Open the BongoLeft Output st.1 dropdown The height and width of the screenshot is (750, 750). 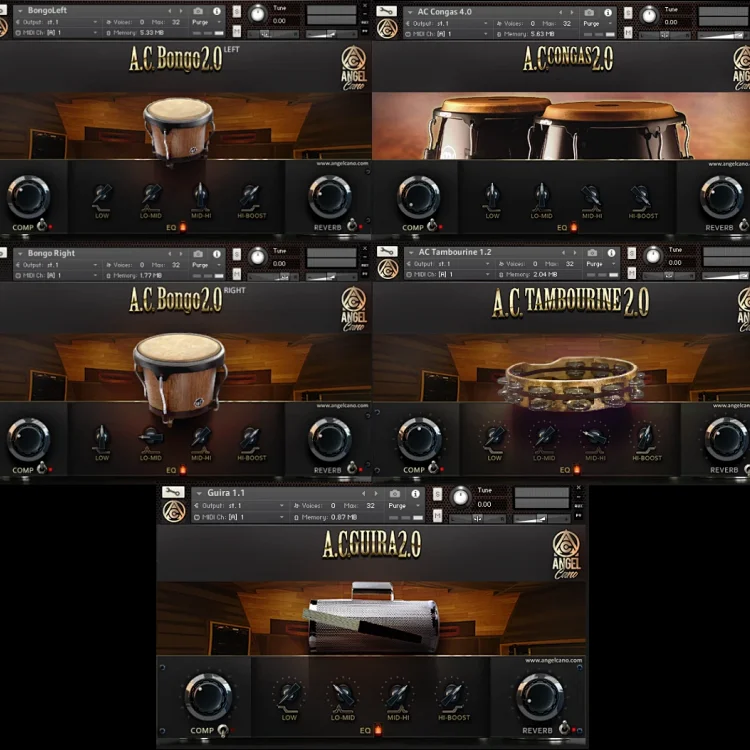tap(57, 22)
